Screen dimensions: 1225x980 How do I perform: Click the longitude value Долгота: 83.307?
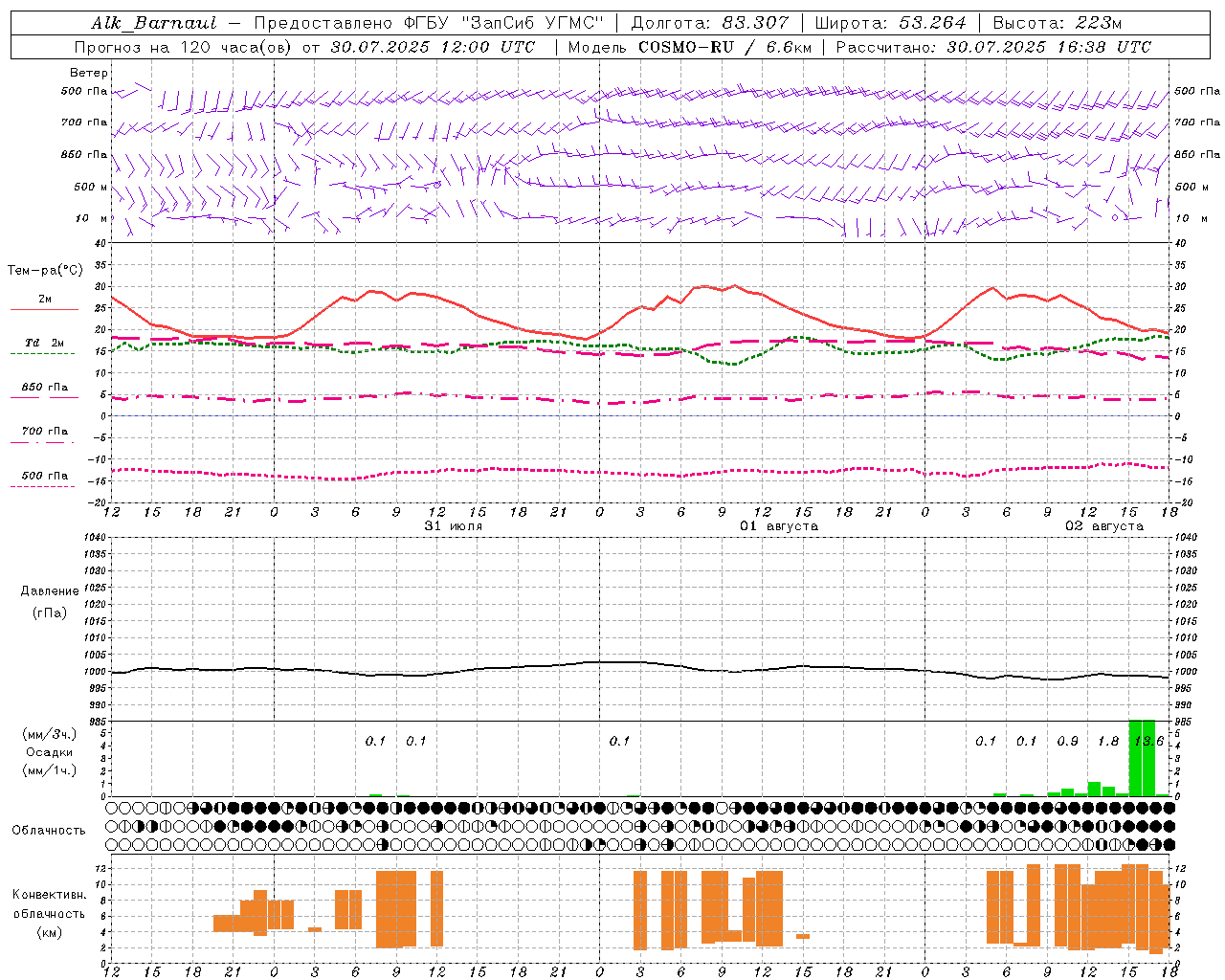[710, 23]
